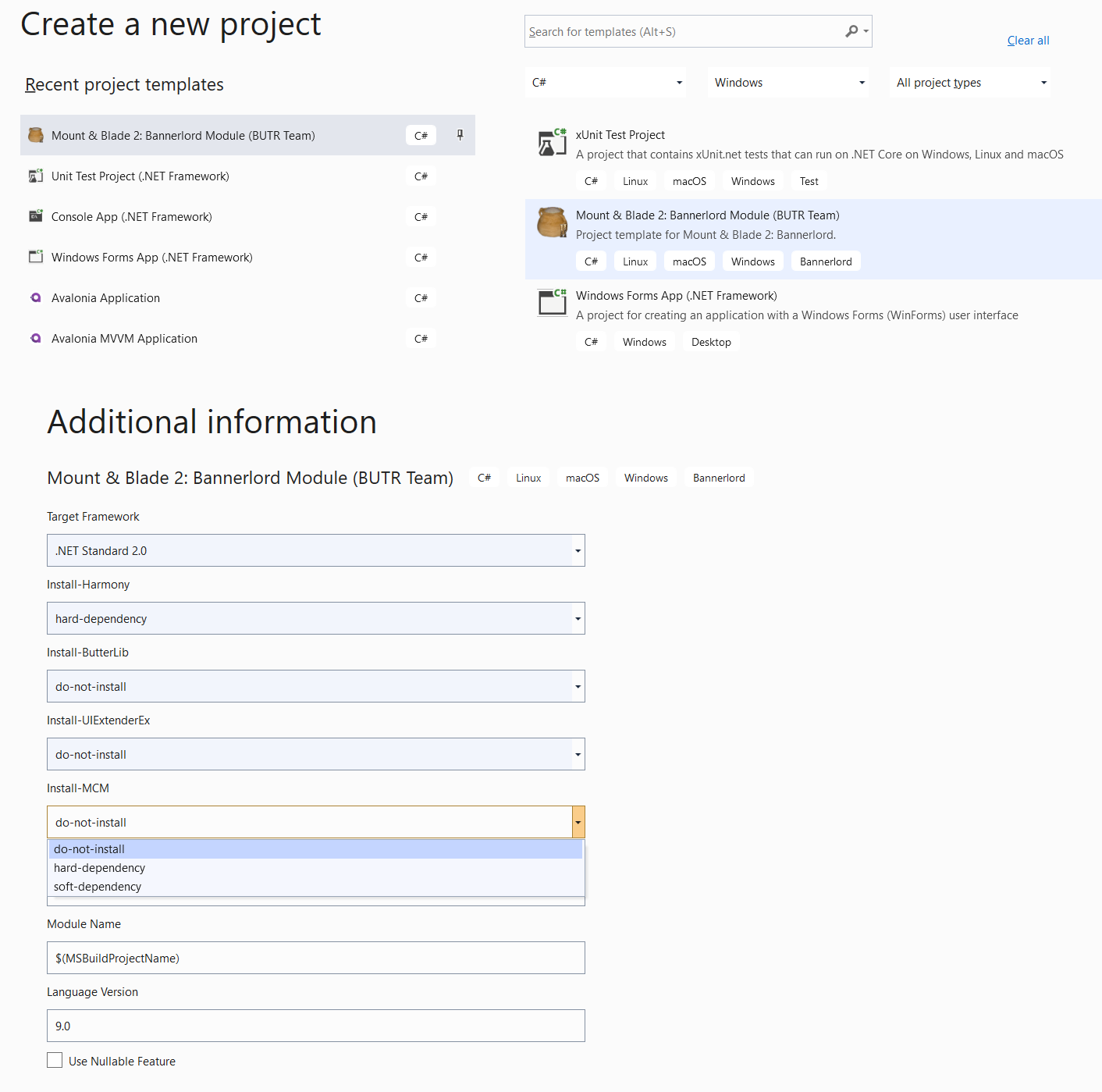Image resolution: width=1102 pixels, height=1092 pixels.
Task: Expand Install-ButterLib combo box
Action: (x=578, y=686)
